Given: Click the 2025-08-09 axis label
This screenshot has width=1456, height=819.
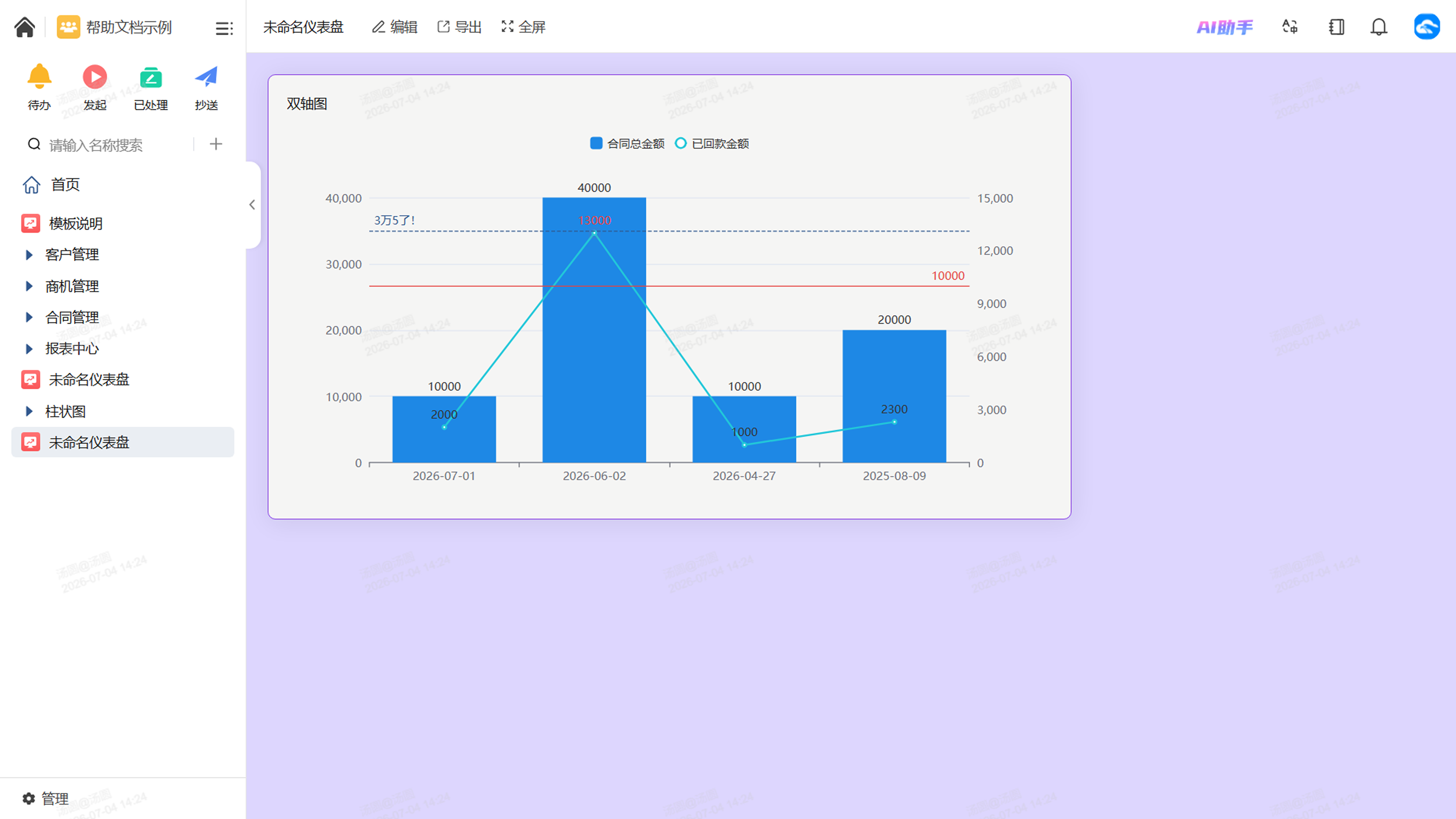Looking at the screenshot, I should (x=894, y=476).
